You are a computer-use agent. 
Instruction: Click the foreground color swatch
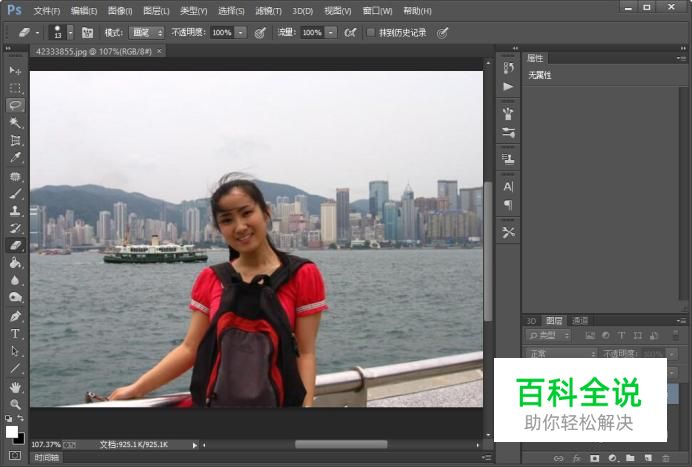tap(12, 431)
